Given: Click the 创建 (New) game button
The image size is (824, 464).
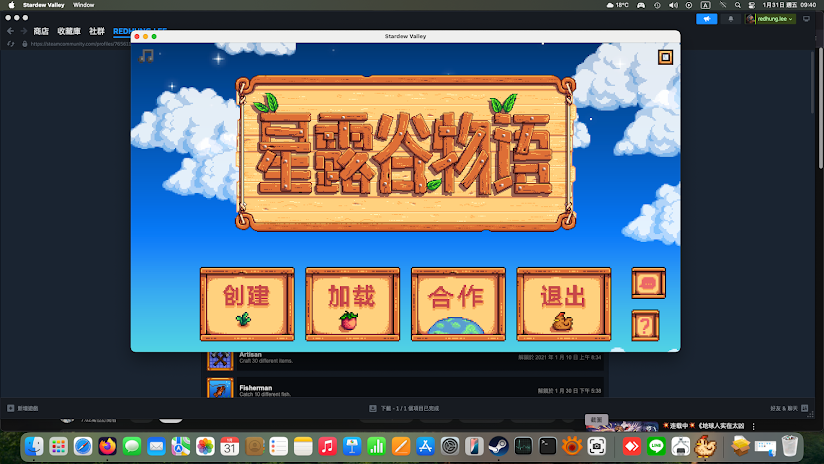Looking at the screenshot, I should [x=247, y=304].
